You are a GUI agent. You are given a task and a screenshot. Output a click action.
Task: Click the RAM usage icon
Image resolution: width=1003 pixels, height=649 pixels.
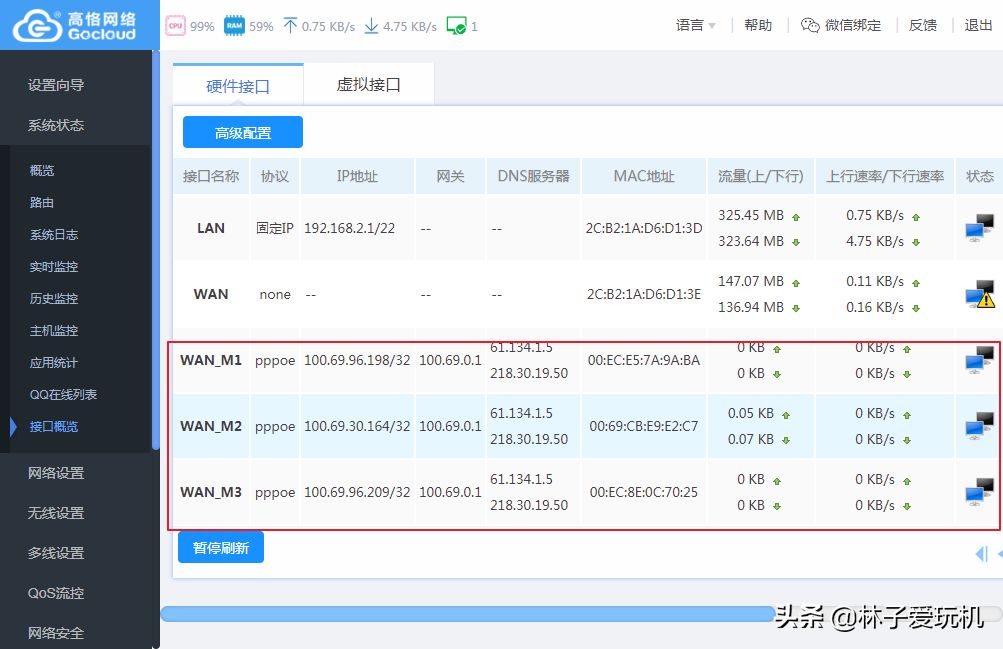(x=234, y=26)
